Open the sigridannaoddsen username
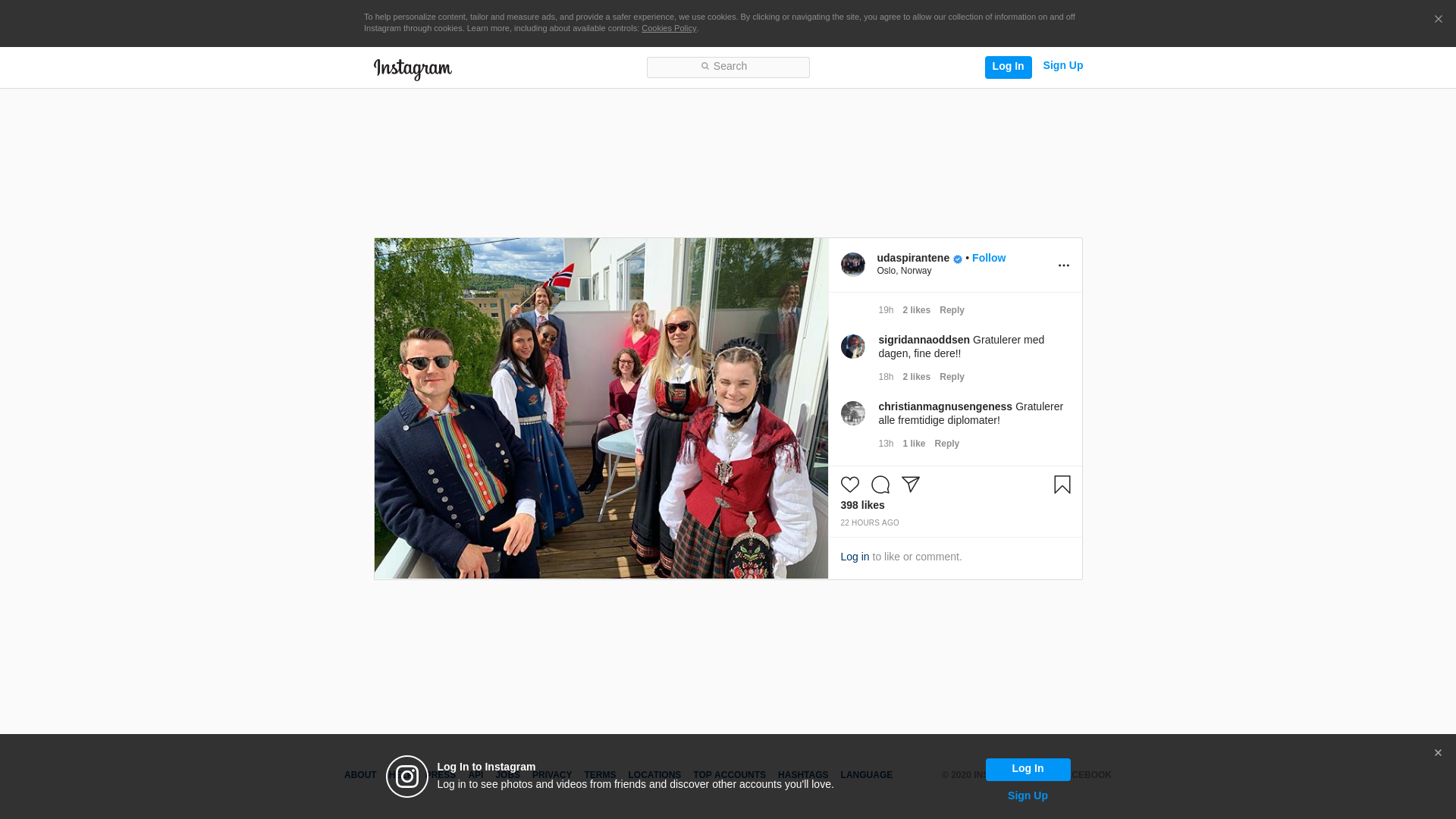Viewport: 1456px width, 819px height. (x=924, y=340)
